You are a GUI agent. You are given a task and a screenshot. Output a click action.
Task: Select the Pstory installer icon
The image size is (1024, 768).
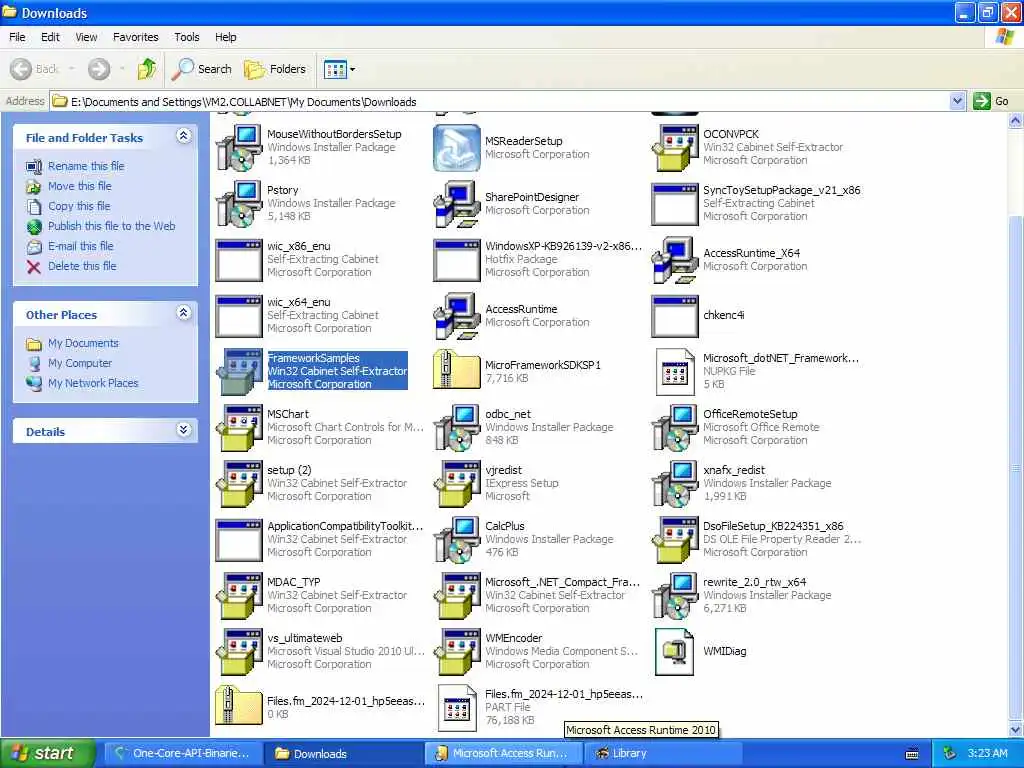(239, 204)
